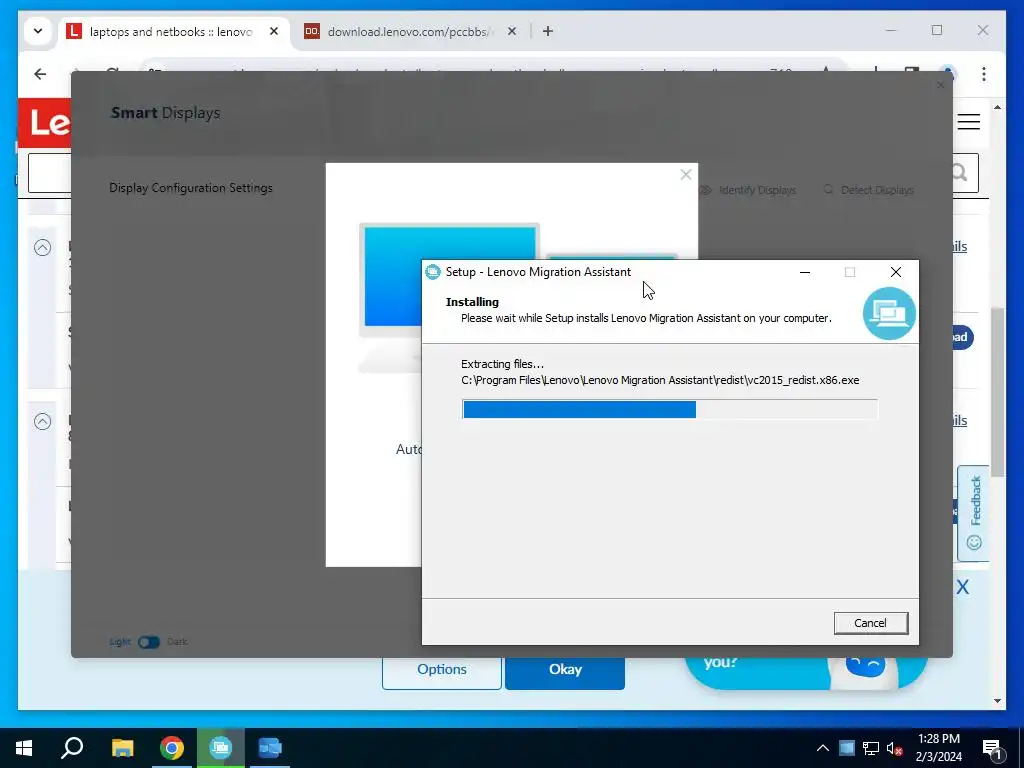Open the Feedback side tab

[x=974, y=513]
